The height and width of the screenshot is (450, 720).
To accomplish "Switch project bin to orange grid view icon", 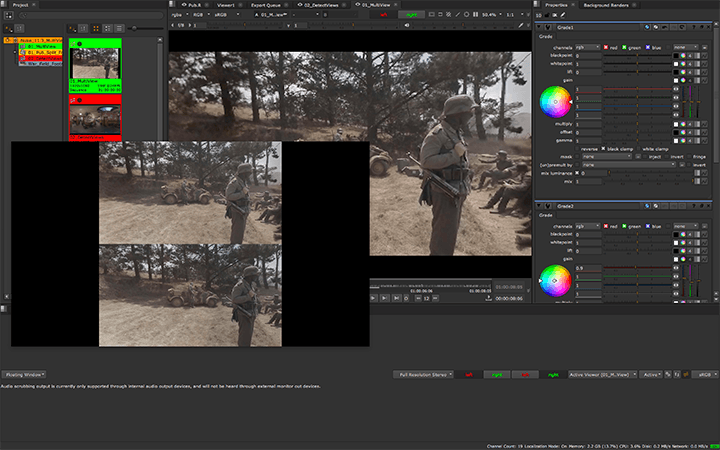I will coord(96,28).
